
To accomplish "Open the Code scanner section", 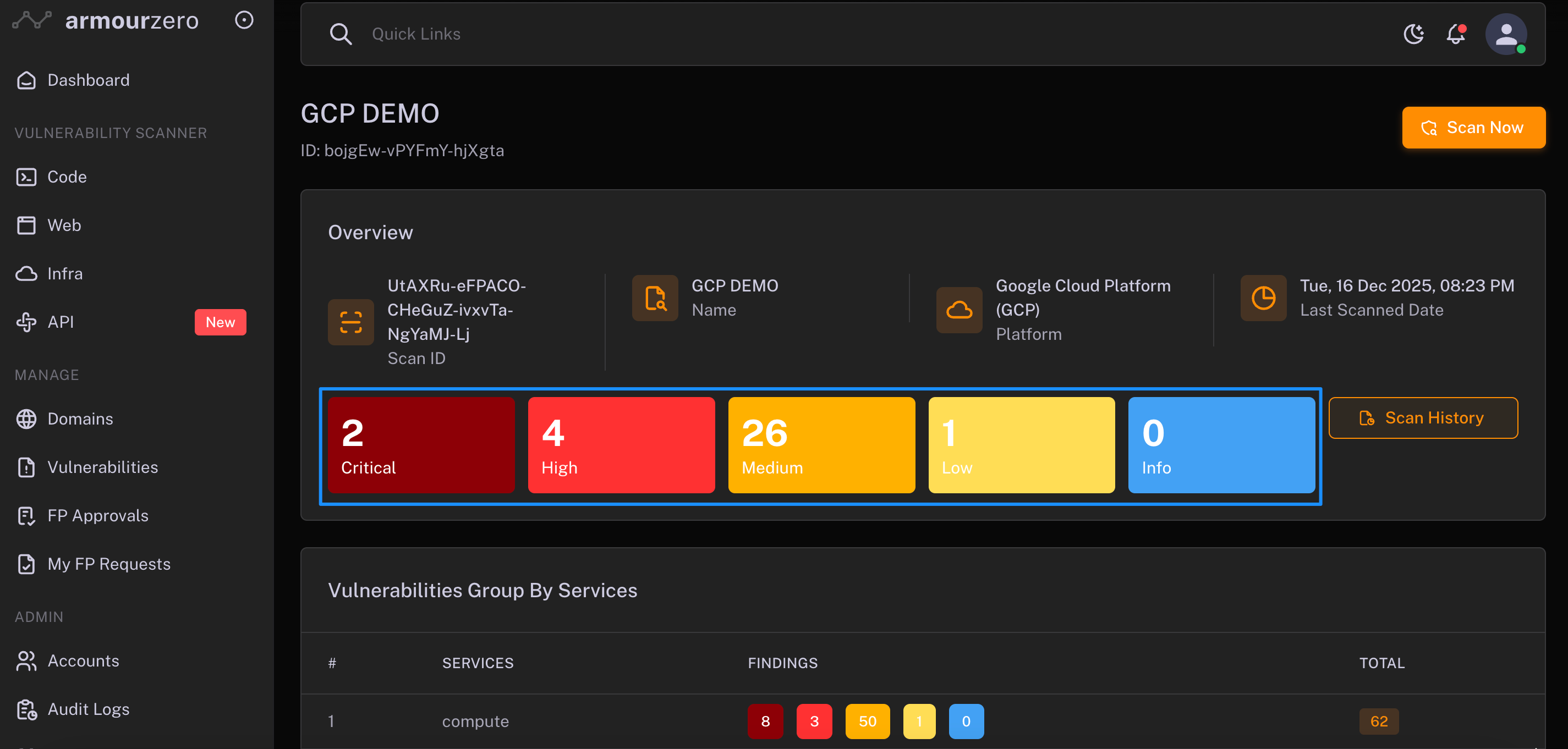I will (67, 177).
